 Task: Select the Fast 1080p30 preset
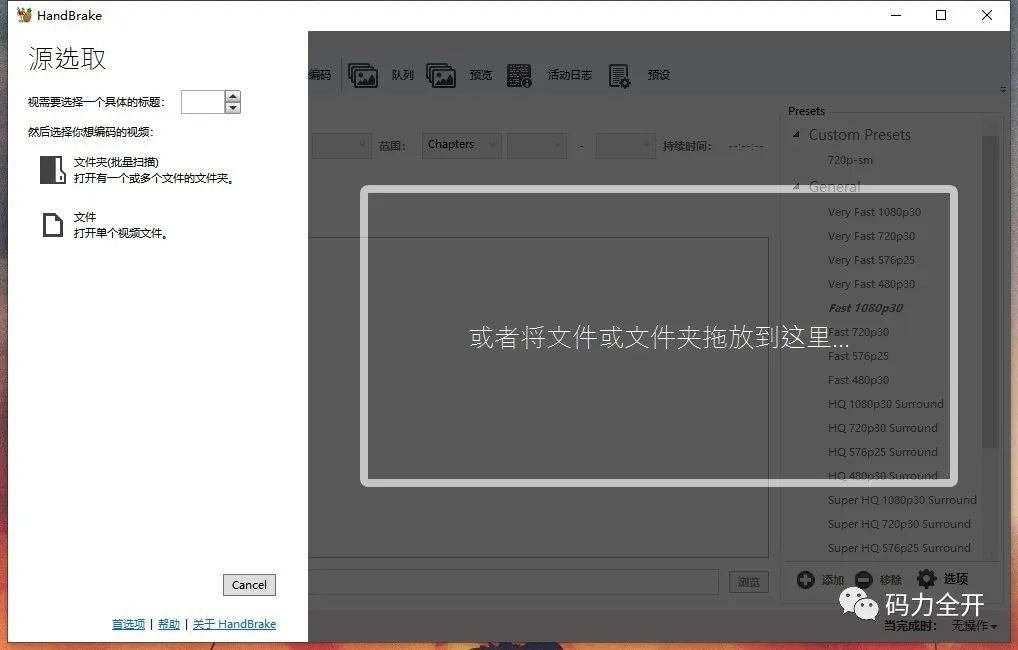[x=865, y=308]
